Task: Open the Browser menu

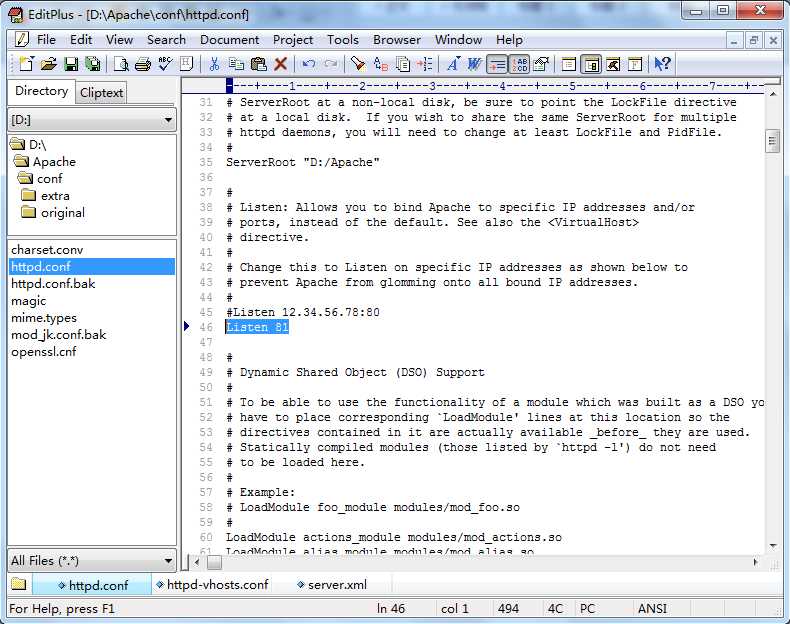Action: coord(397,39)
